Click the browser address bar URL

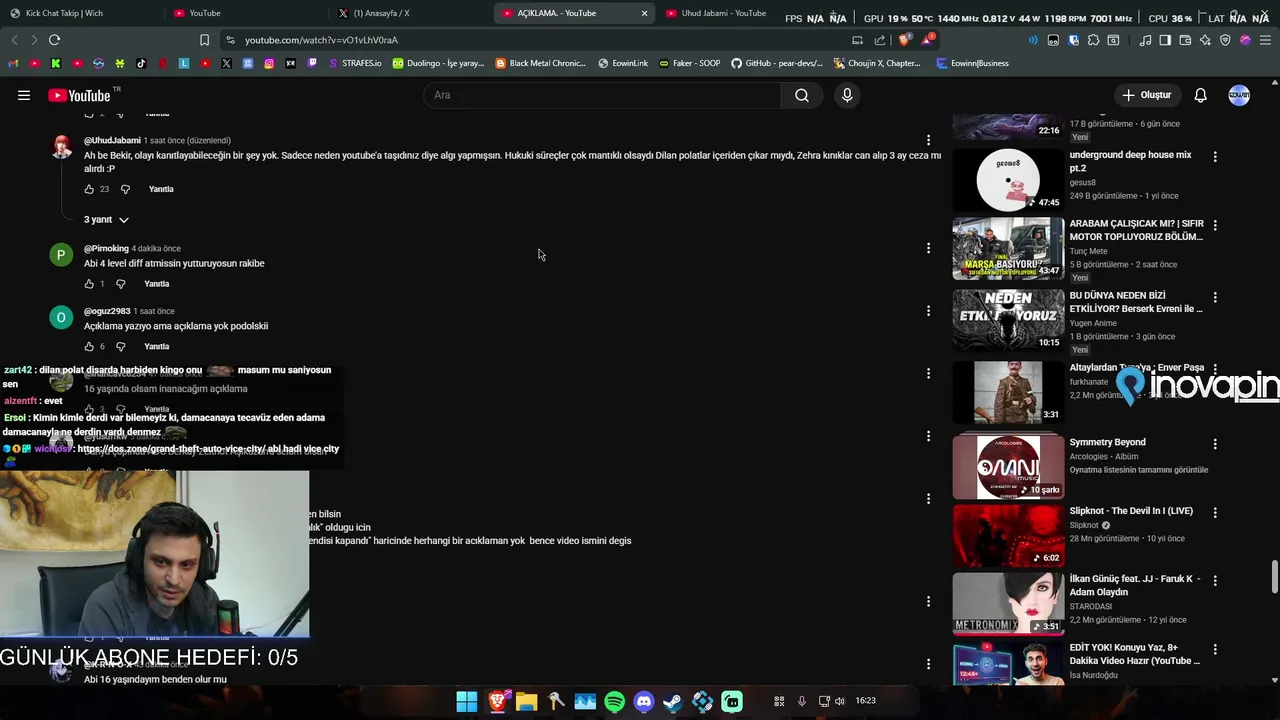point(321,40)
